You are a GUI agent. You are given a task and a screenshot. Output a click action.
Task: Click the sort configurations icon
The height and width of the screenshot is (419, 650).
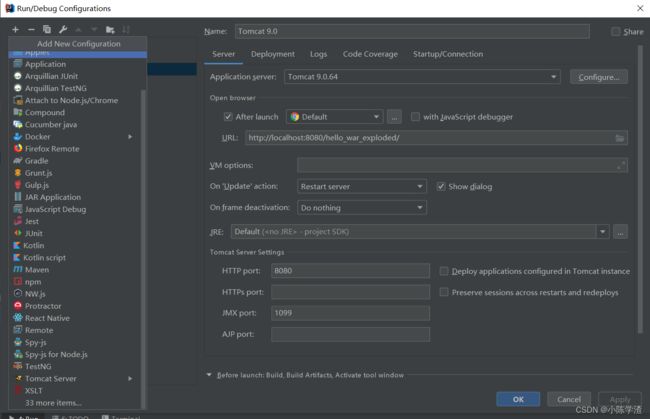click(126, 30)
